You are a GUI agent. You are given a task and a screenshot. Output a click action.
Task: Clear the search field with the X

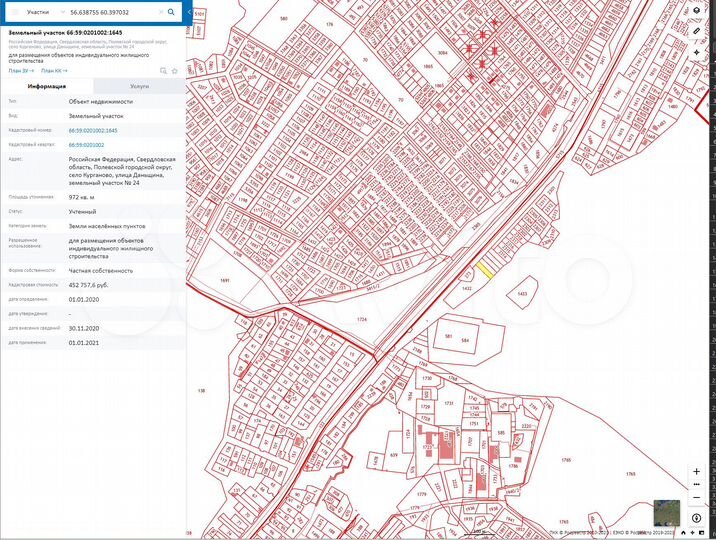coord(161,12)
